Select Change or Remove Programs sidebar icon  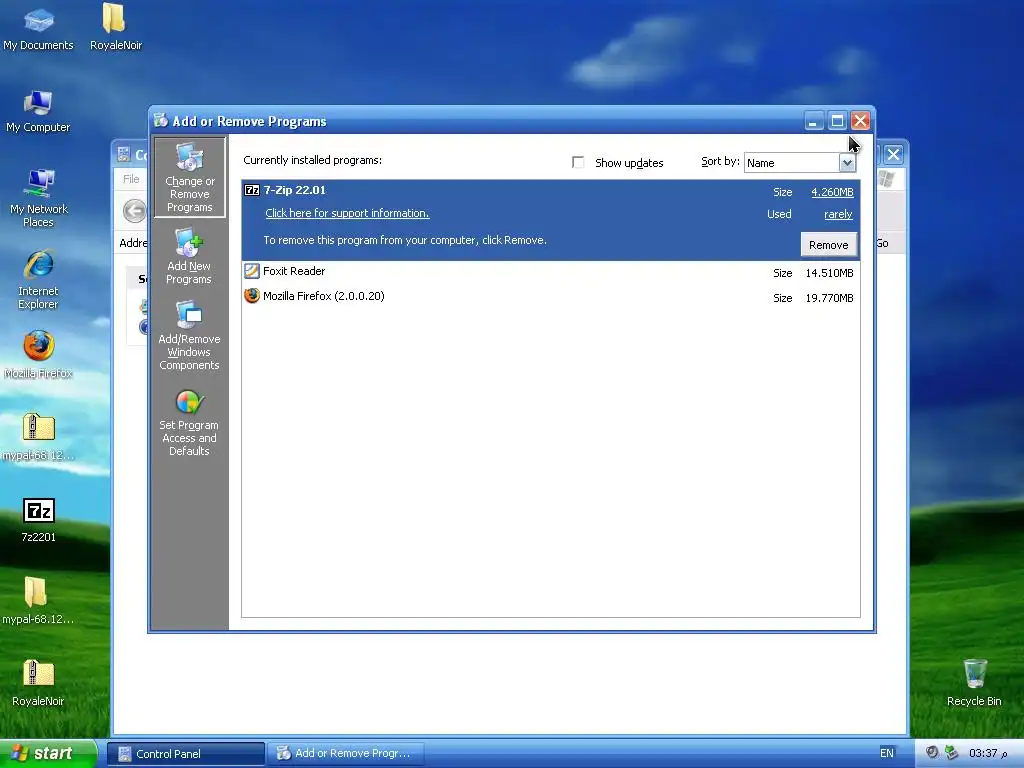point(189,176)
